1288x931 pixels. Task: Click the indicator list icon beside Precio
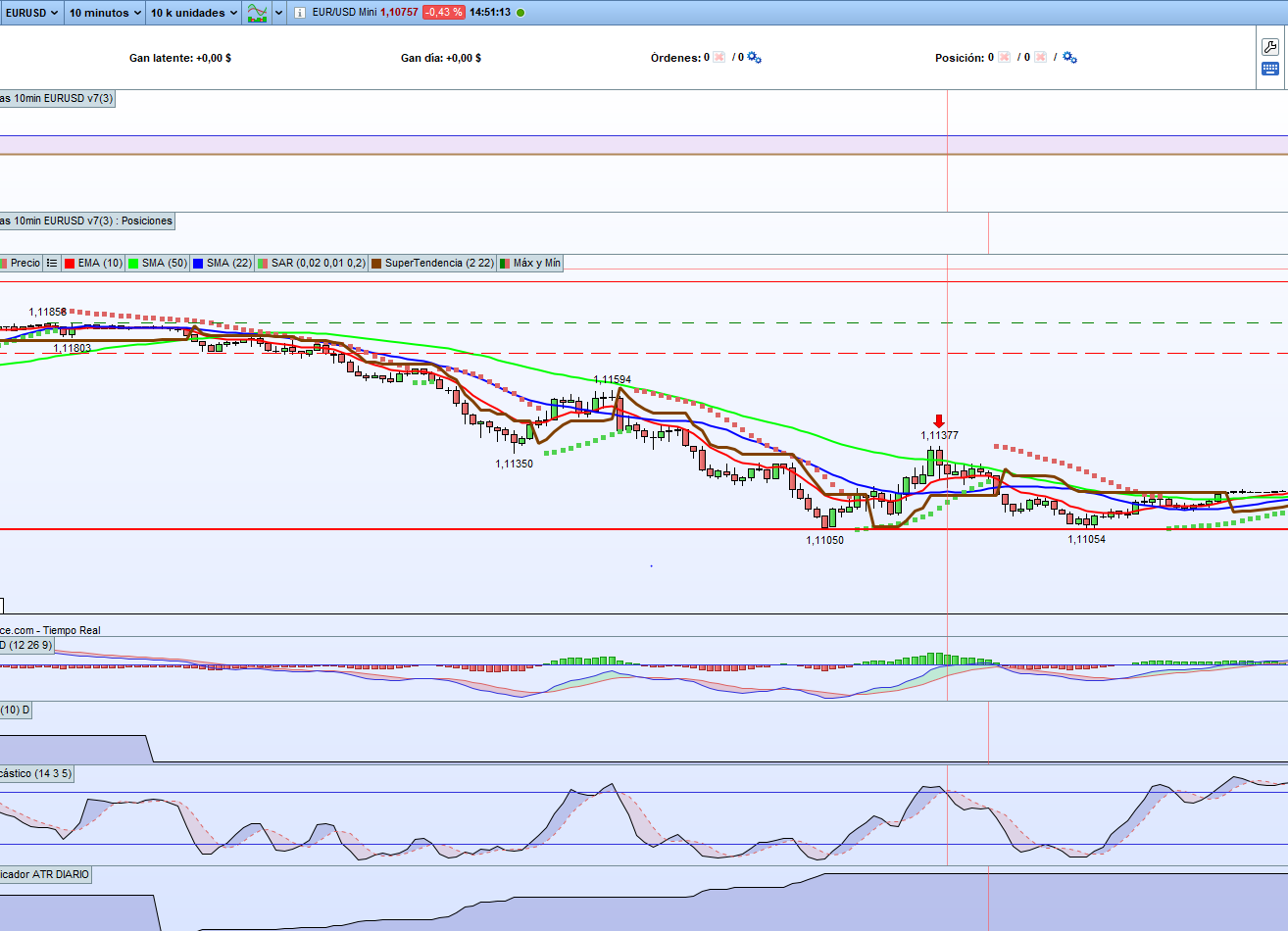point(52,263)
